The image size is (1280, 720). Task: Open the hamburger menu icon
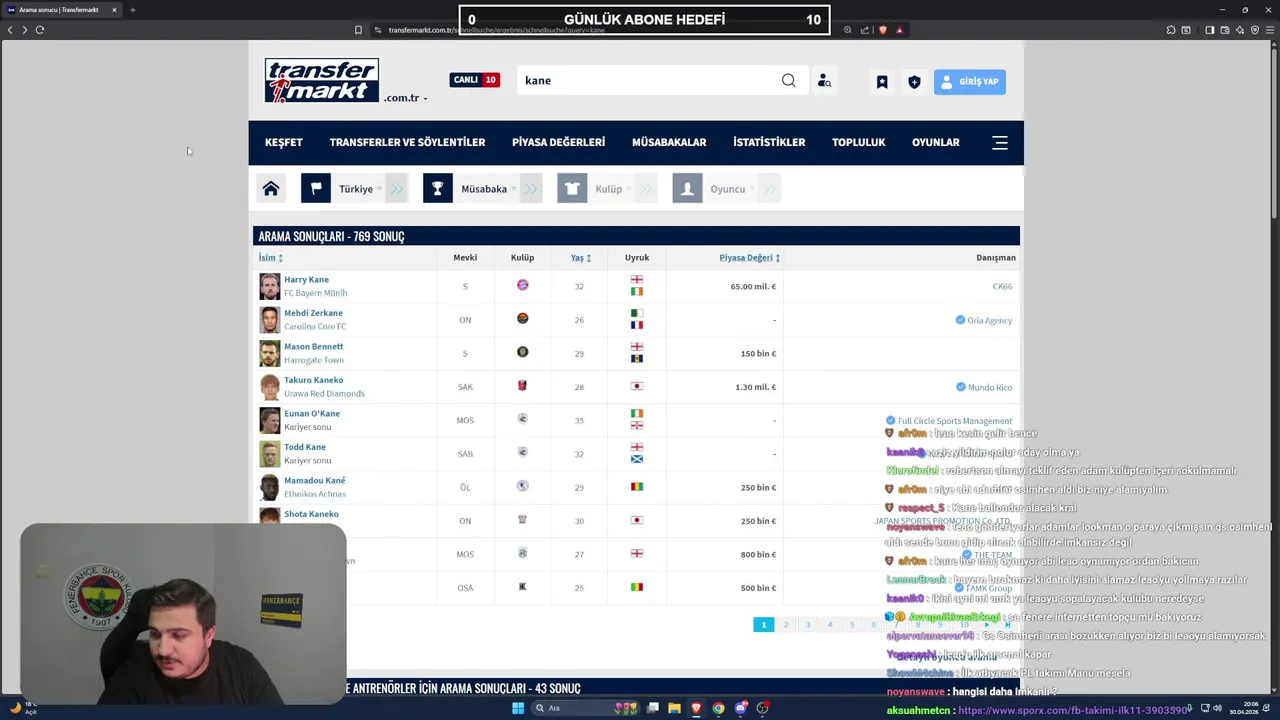click(x=1000, y=143)
